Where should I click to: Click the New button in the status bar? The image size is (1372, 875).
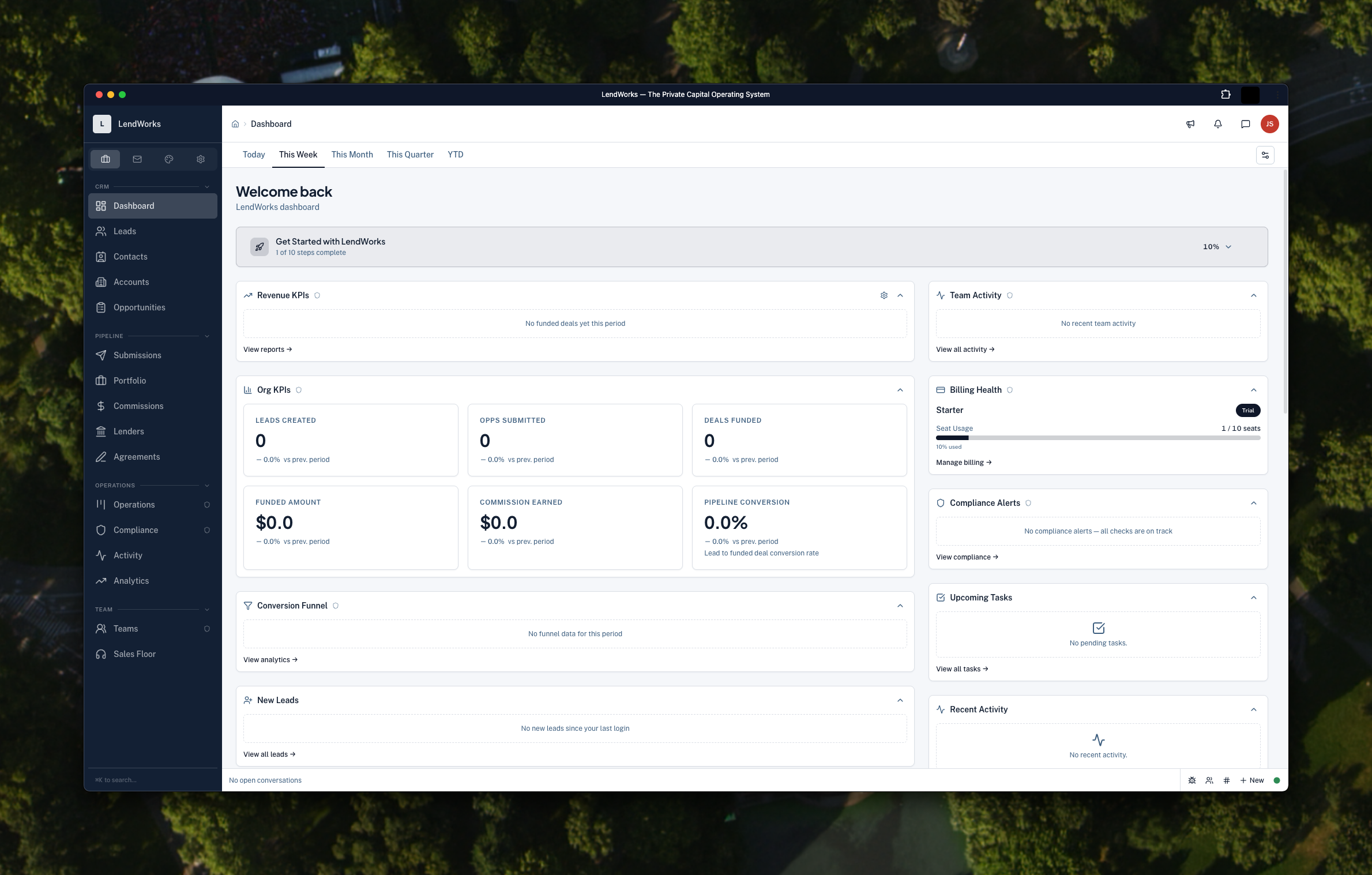[1252, 780]
